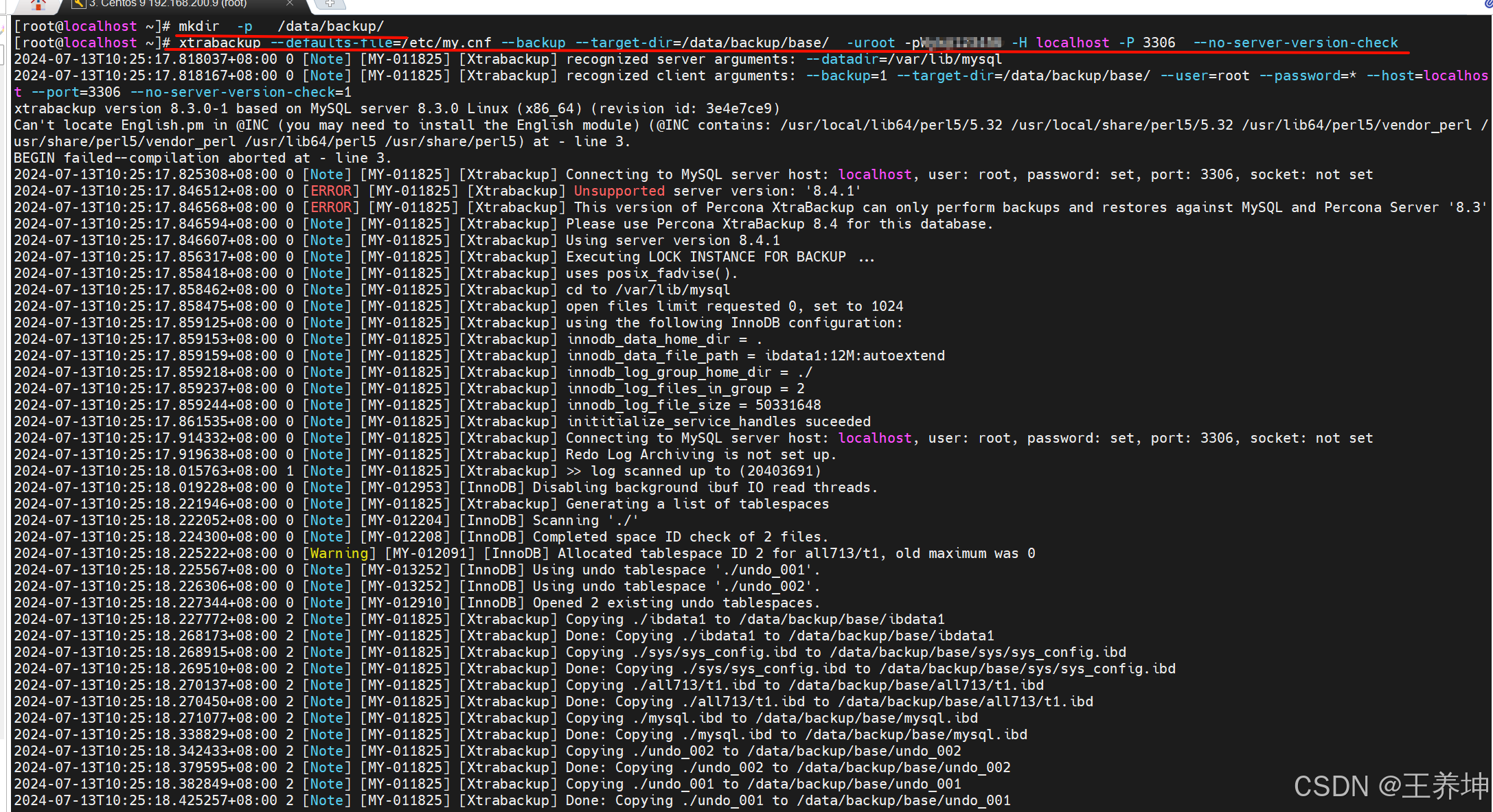The width and height of the screenshot is (1493, 812).
Task: Click the paperclip icon at top right
Action: click(1488, 4)
